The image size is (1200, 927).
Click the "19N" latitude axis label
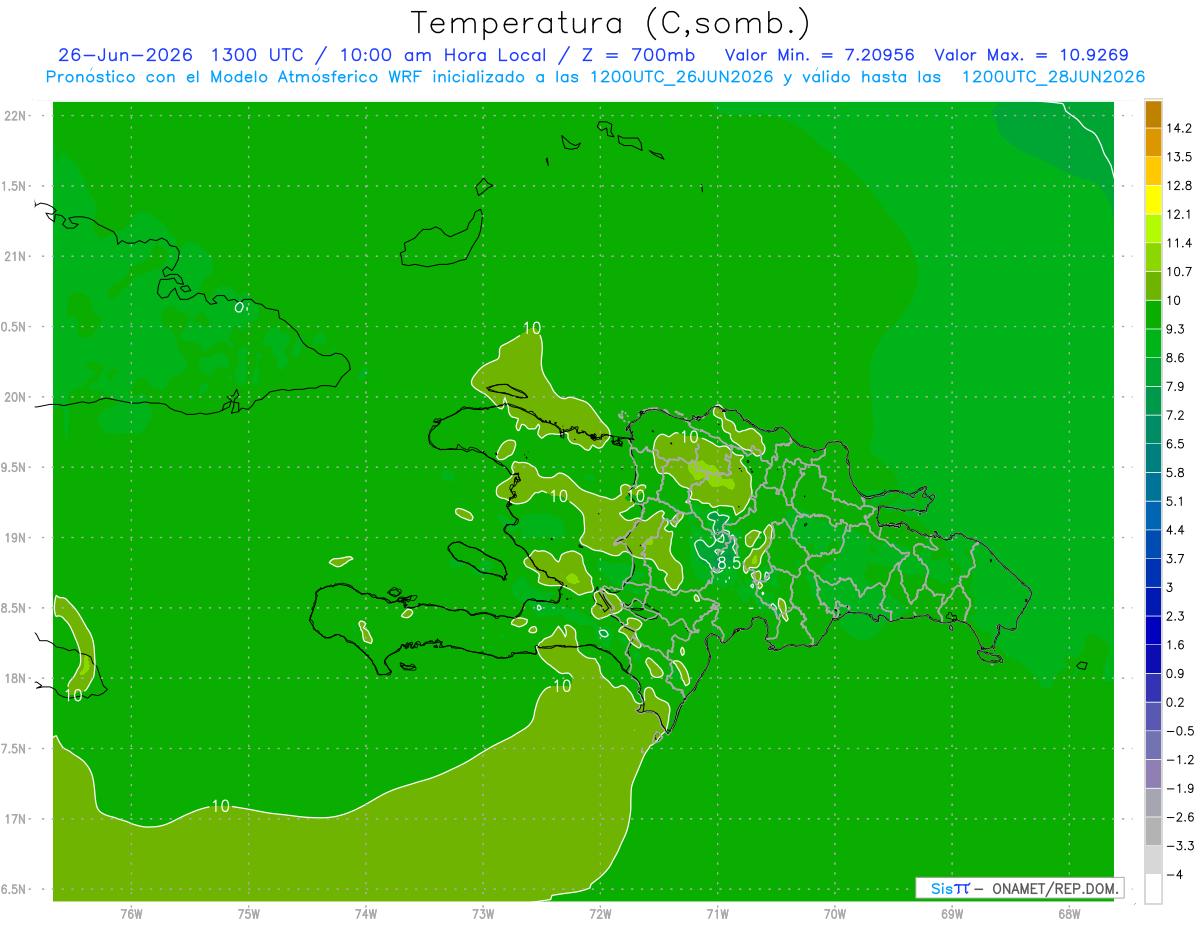(x=16, y=538)
